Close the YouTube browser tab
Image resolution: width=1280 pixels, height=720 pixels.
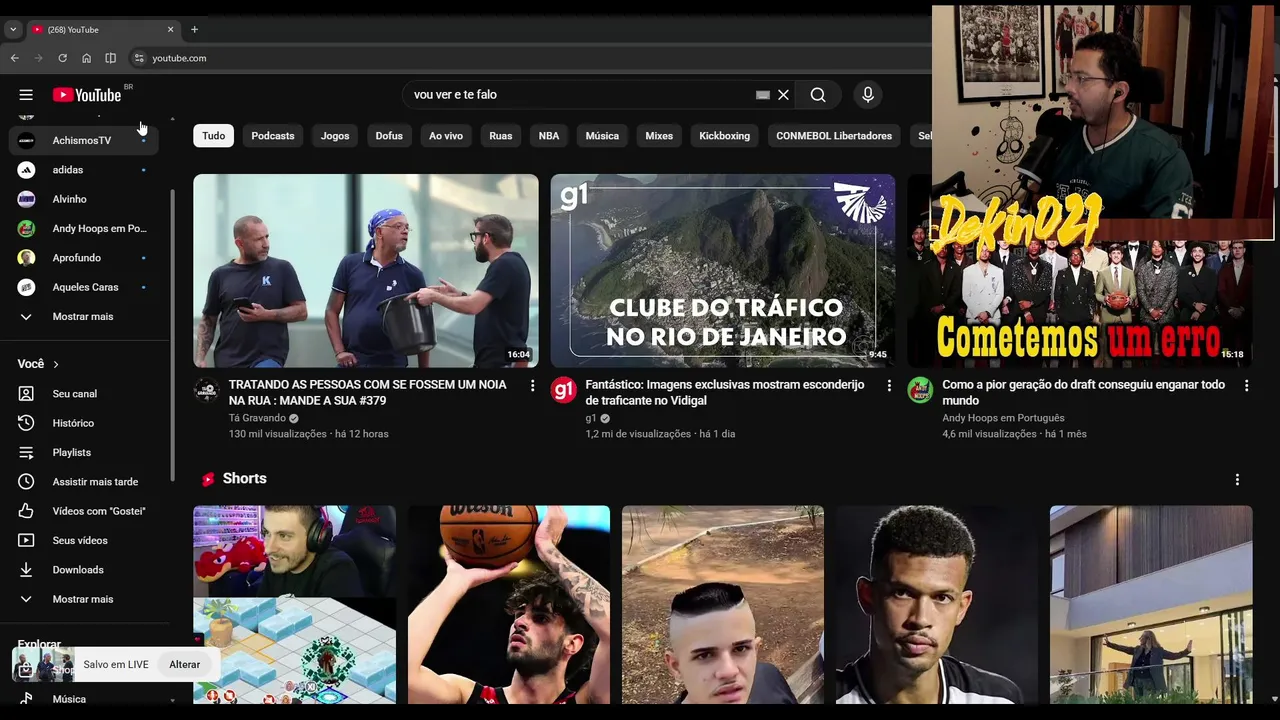(x=170, y=30)
